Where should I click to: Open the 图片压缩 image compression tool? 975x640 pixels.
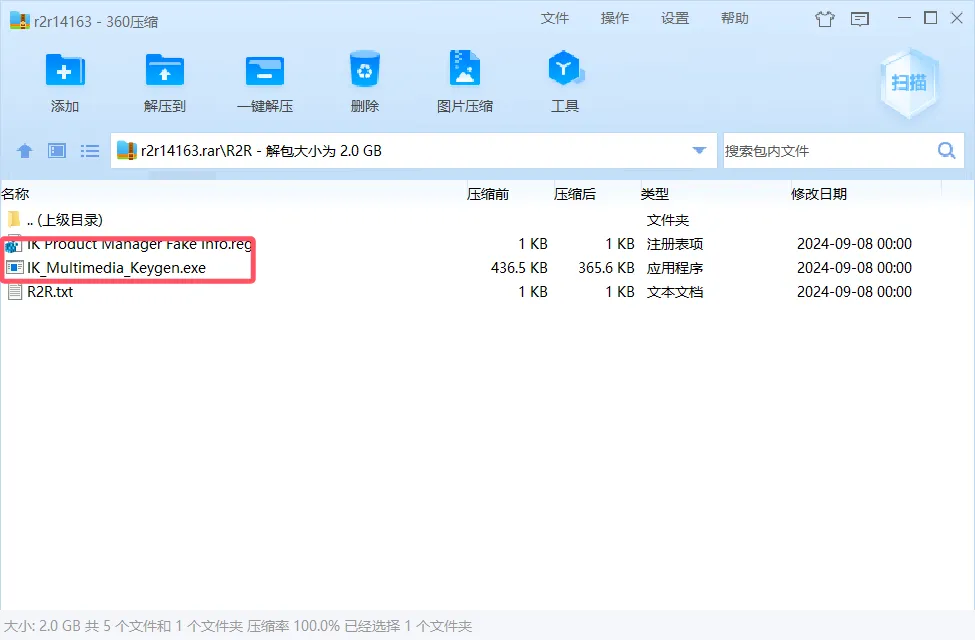click(x=464, y=72)
